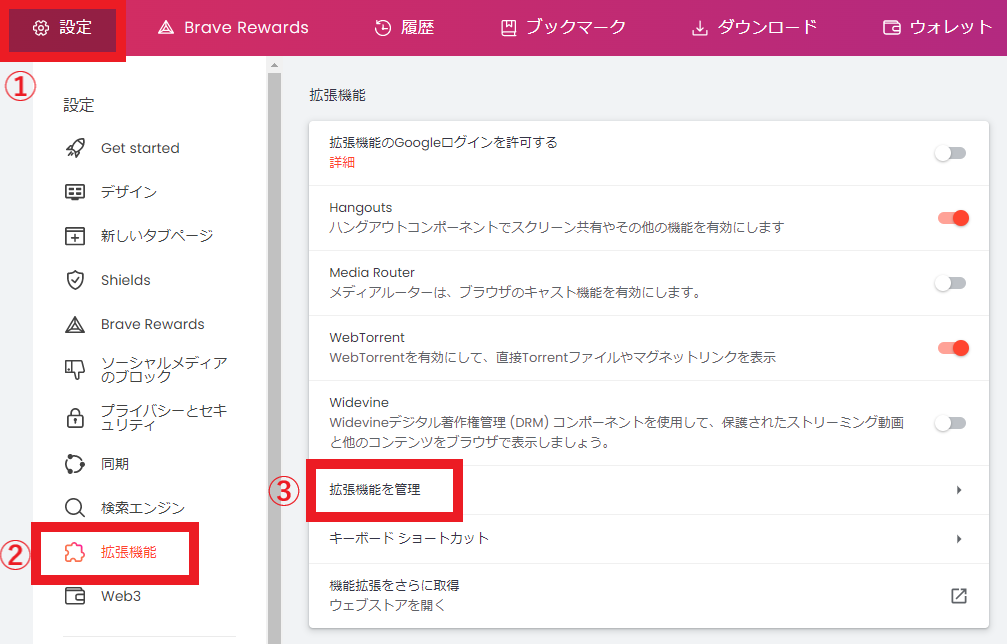Click the Brave Rewards triangle icon in top bar

pyautogui.click(x=166, y=28)
